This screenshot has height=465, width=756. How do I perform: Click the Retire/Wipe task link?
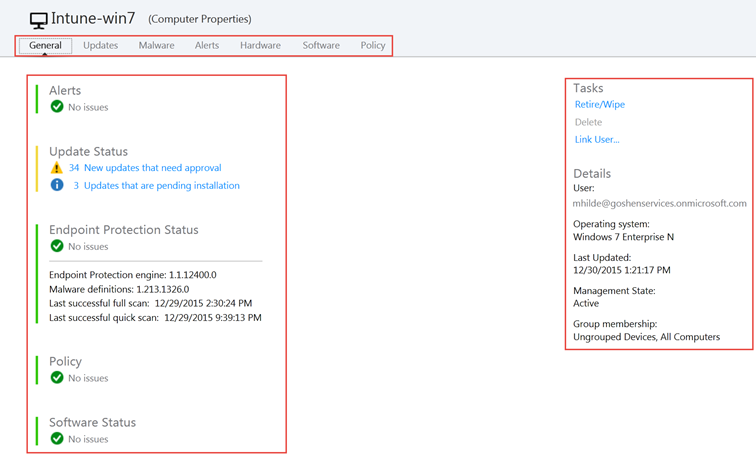tap(600, 105)
